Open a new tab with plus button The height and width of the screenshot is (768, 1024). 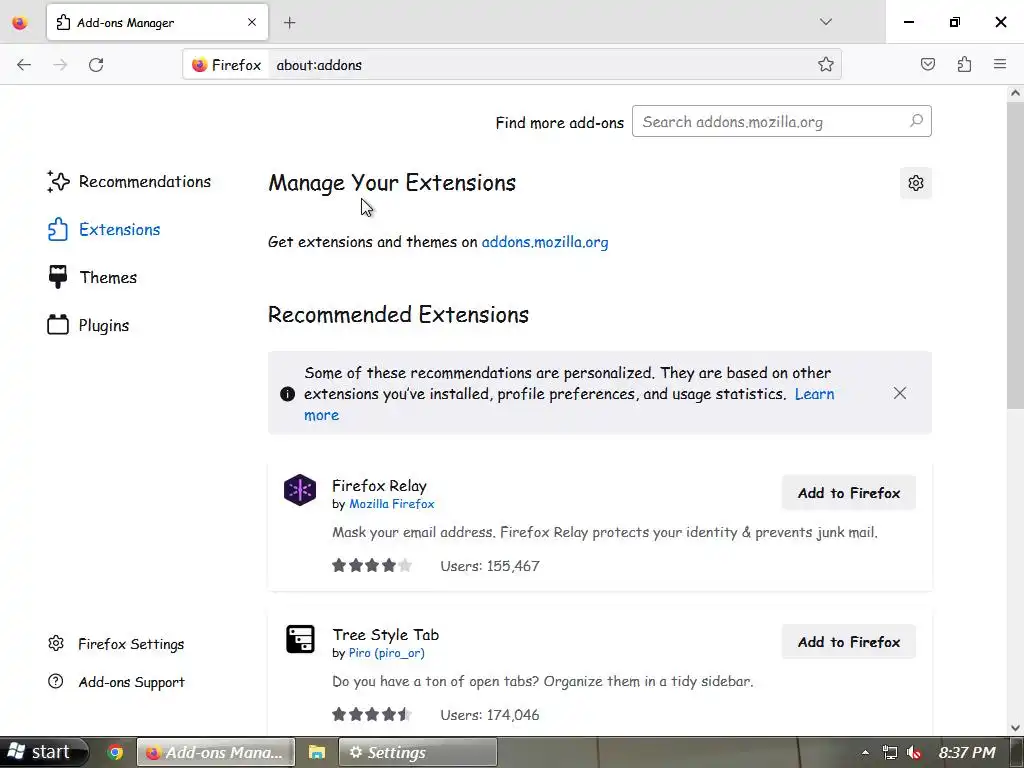click(x=289, y=23)
